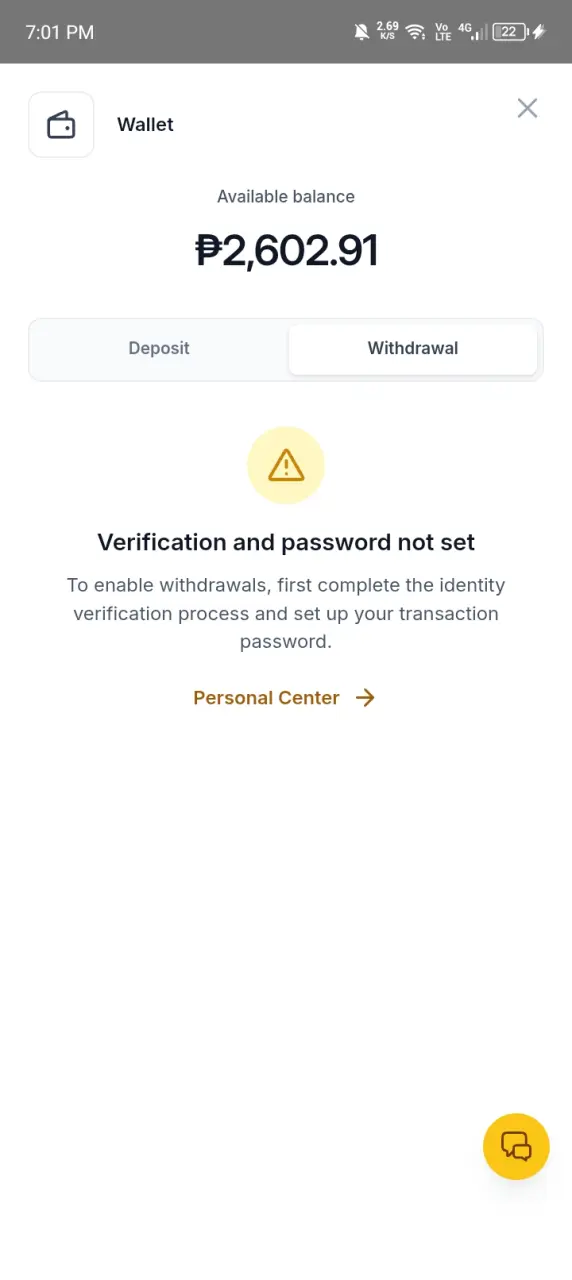Close the Wallet panel with the X
572x1280 pixels.
pos(527,108)
